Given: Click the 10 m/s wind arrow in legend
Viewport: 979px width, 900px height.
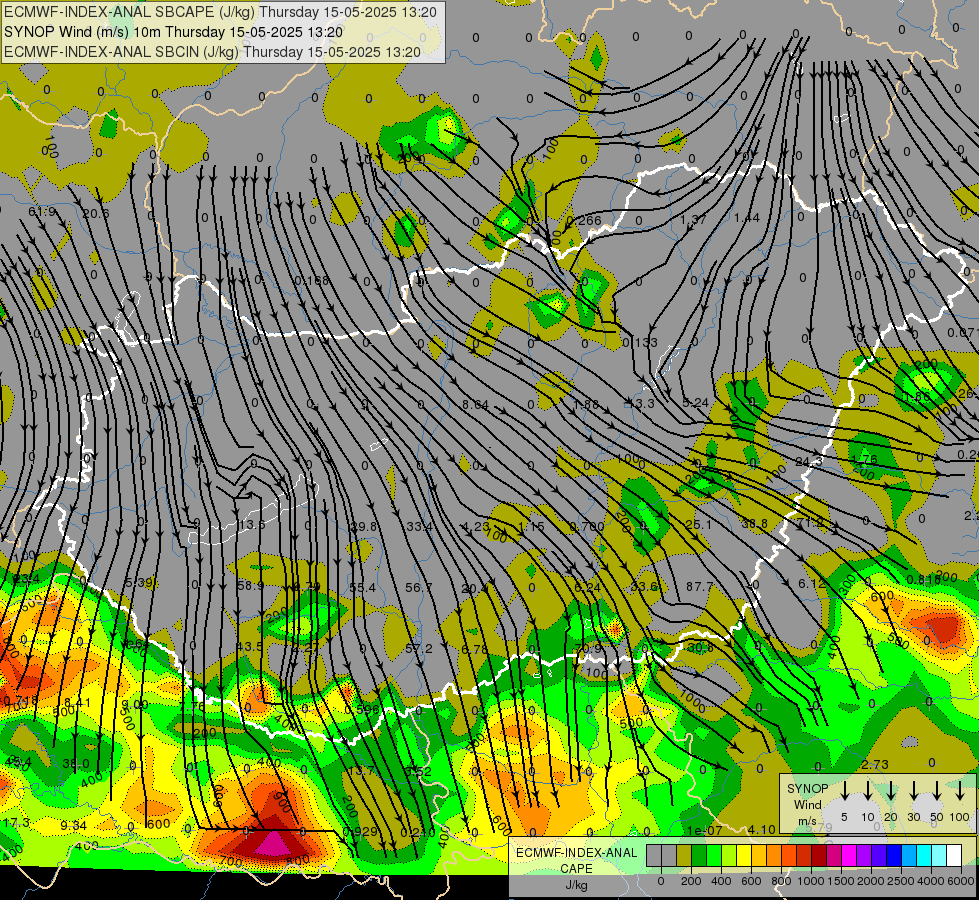Looking at the screenshot, I should click(x=867, y=792).
